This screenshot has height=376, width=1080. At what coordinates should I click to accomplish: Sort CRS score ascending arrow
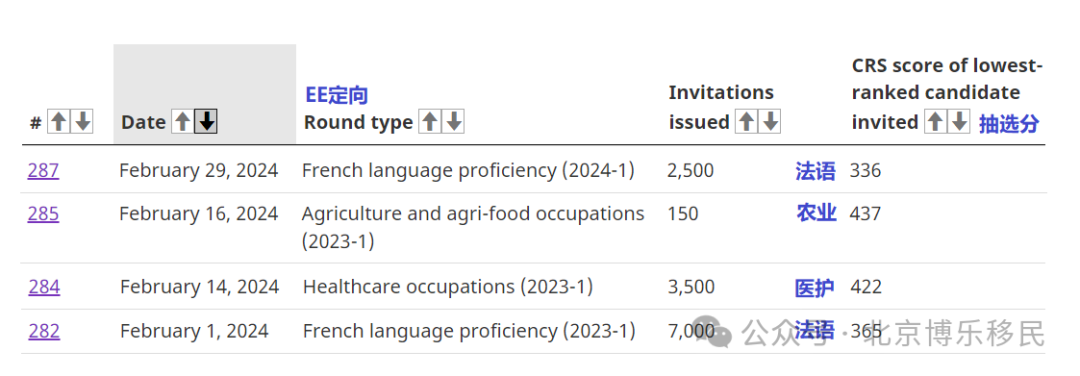click(935, 122)
